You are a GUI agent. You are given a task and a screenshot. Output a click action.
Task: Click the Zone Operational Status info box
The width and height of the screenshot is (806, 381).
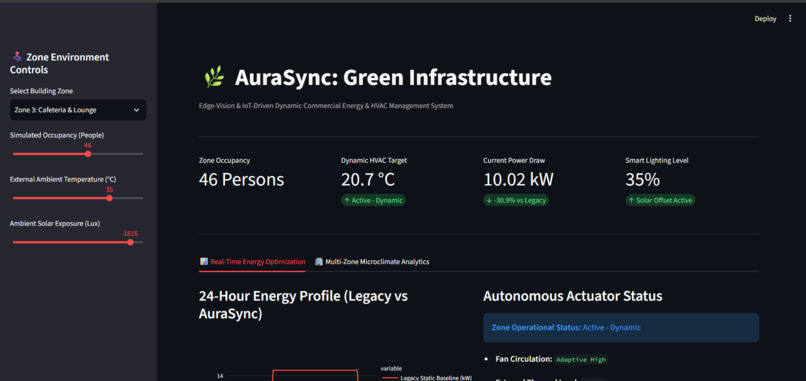(621, 328)
